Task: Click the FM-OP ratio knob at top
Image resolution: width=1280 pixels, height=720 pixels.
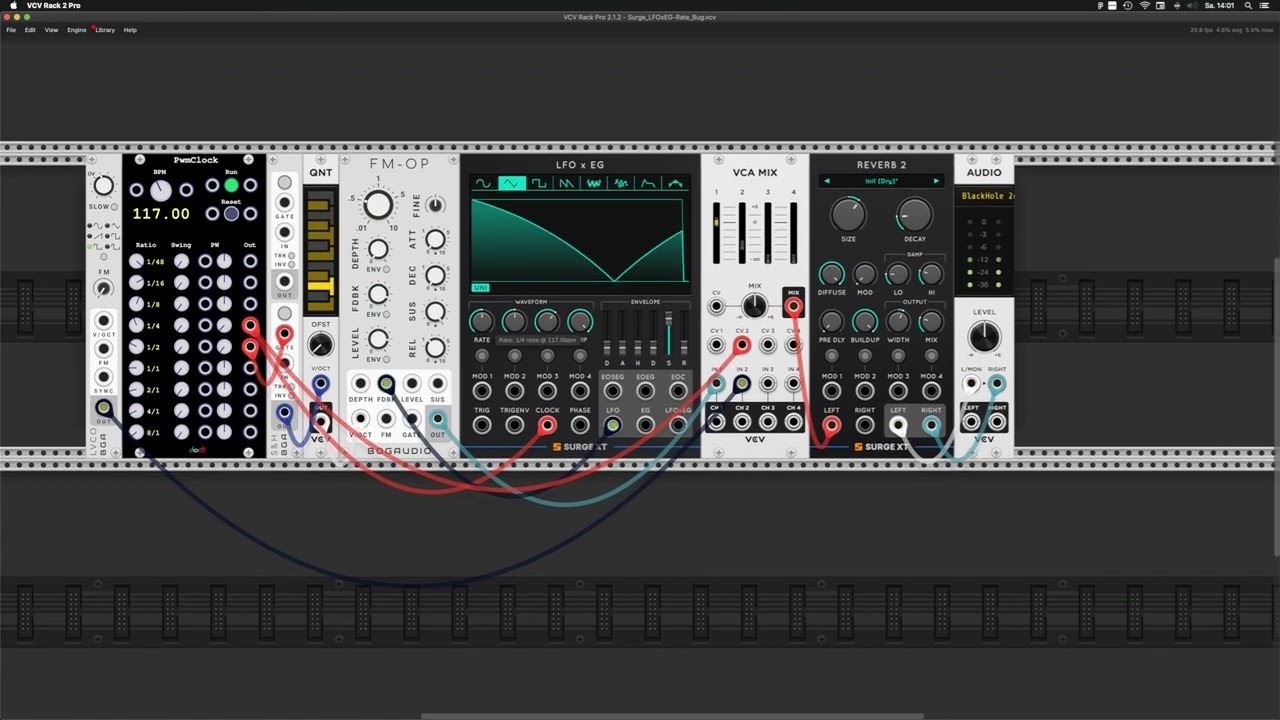Action: pyautogui.click(x=378, y=205)
